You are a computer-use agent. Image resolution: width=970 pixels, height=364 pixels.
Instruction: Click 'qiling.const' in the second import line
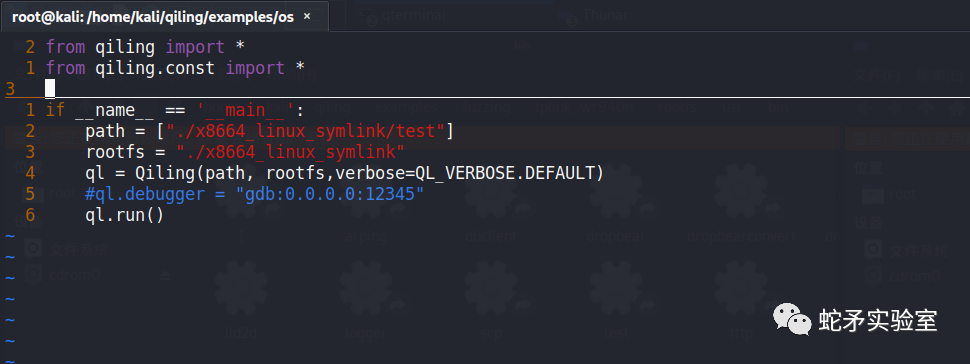tap(155, 68)
